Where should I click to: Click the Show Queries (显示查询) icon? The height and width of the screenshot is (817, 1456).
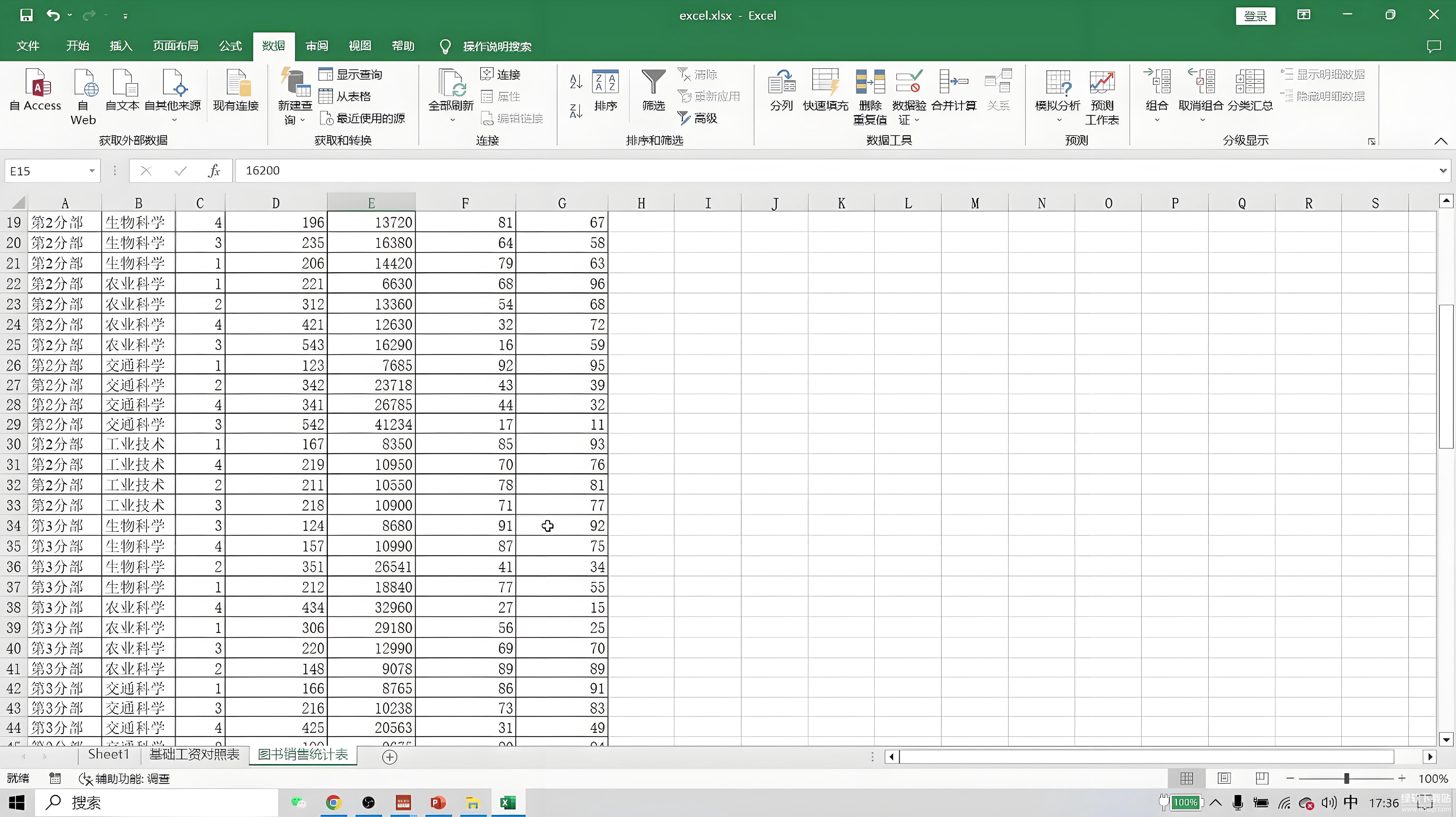click(326, 74)
